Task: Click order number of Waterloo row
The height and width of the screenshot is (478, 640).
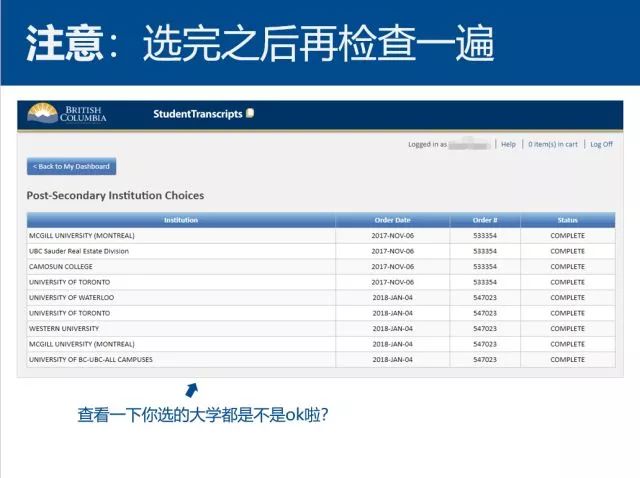Action: point(485,298)
